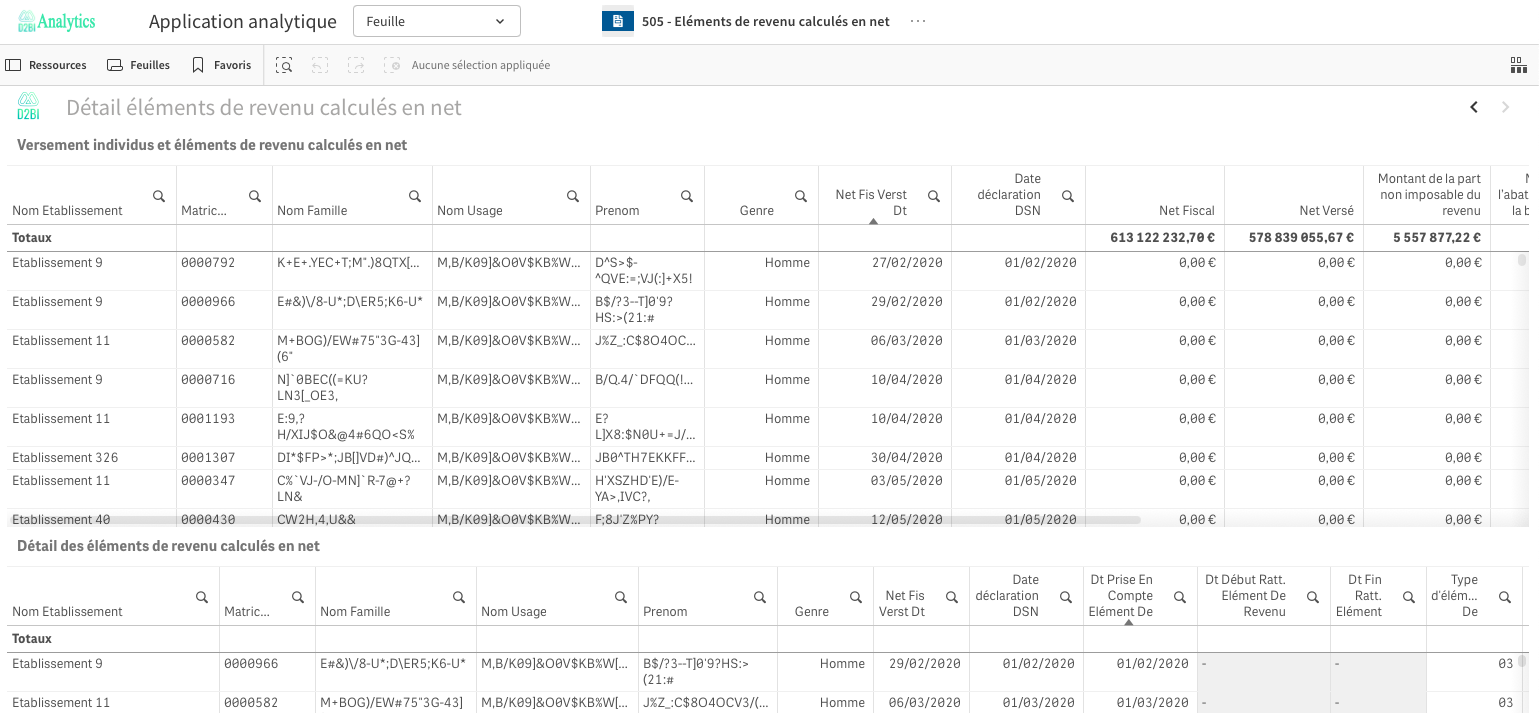
Task: Click the Net Fiscal column header
Action: (1186, 210)
